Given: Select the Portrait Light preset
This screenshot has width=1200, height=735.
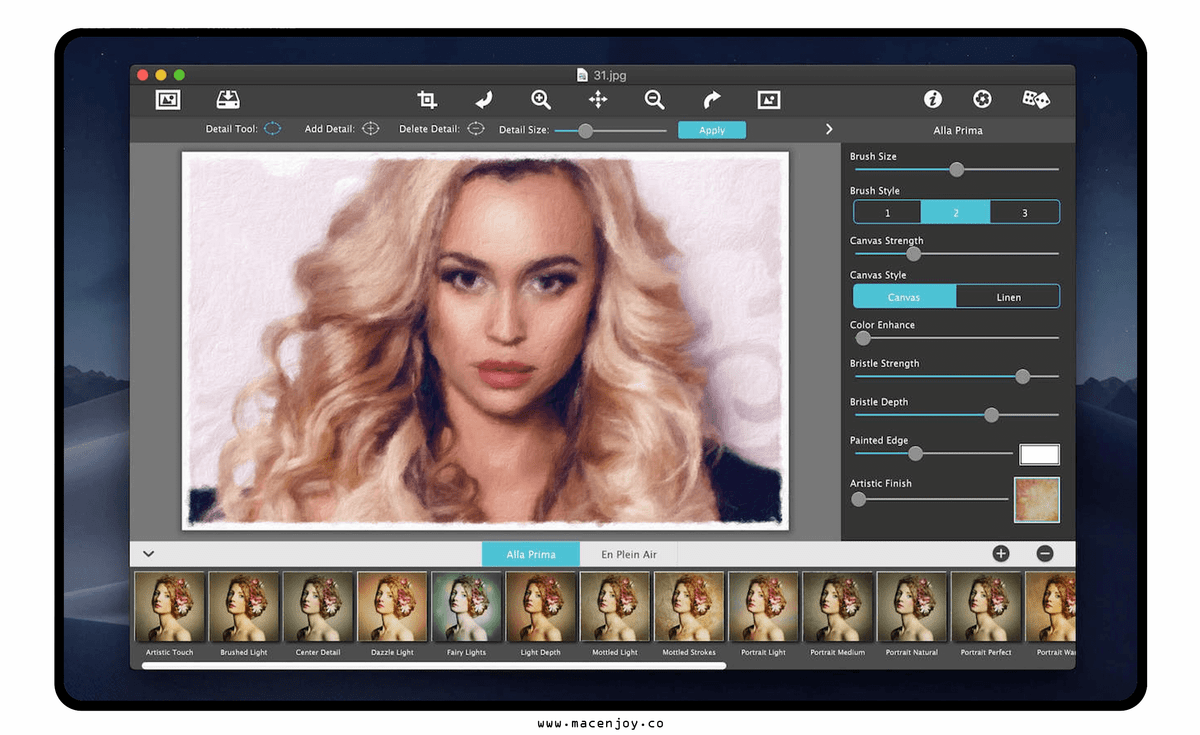Looking at the screenshot, I should point(763,606).
